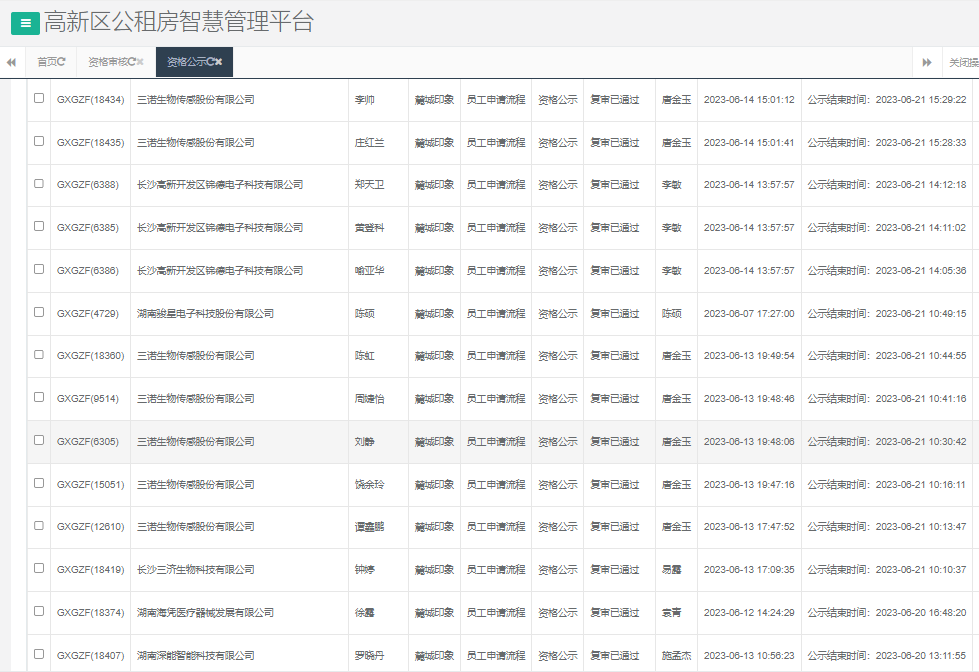Click the GXGZF(15051) application number cell

(x=90, y=485)
